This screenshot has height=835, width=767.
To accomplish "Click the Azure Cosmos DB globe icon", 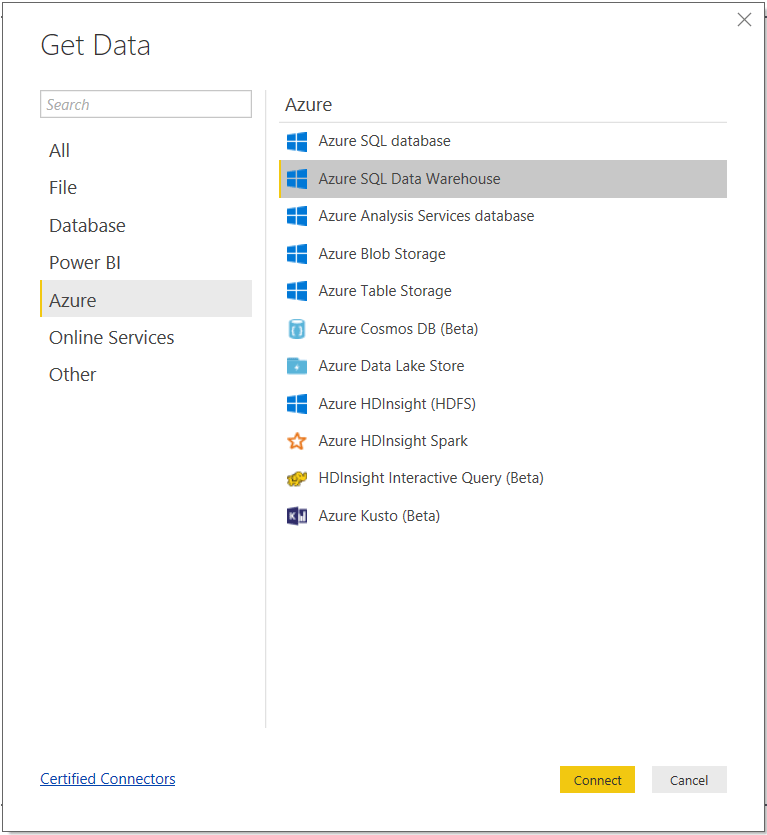I will [x=296, y=328].
